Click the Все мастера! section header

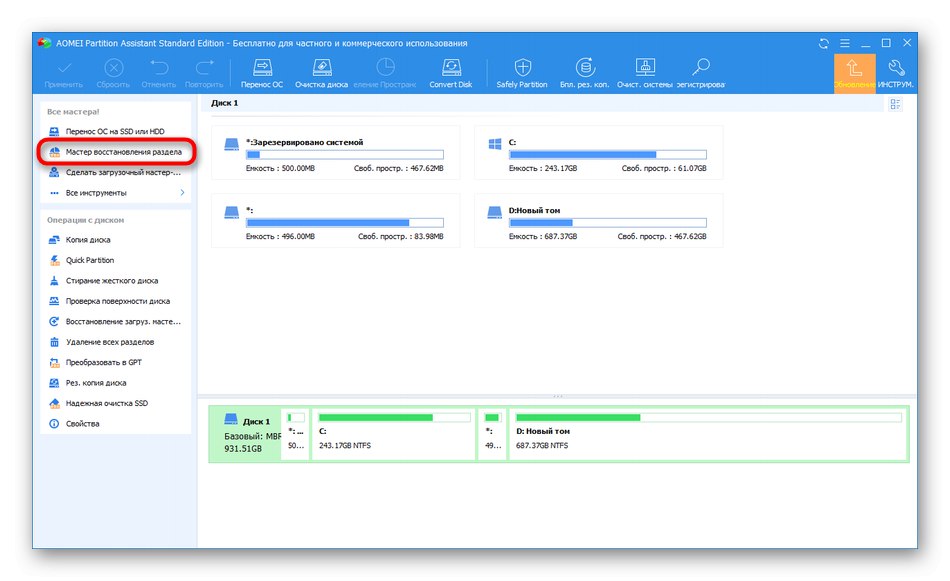point(73,112)
